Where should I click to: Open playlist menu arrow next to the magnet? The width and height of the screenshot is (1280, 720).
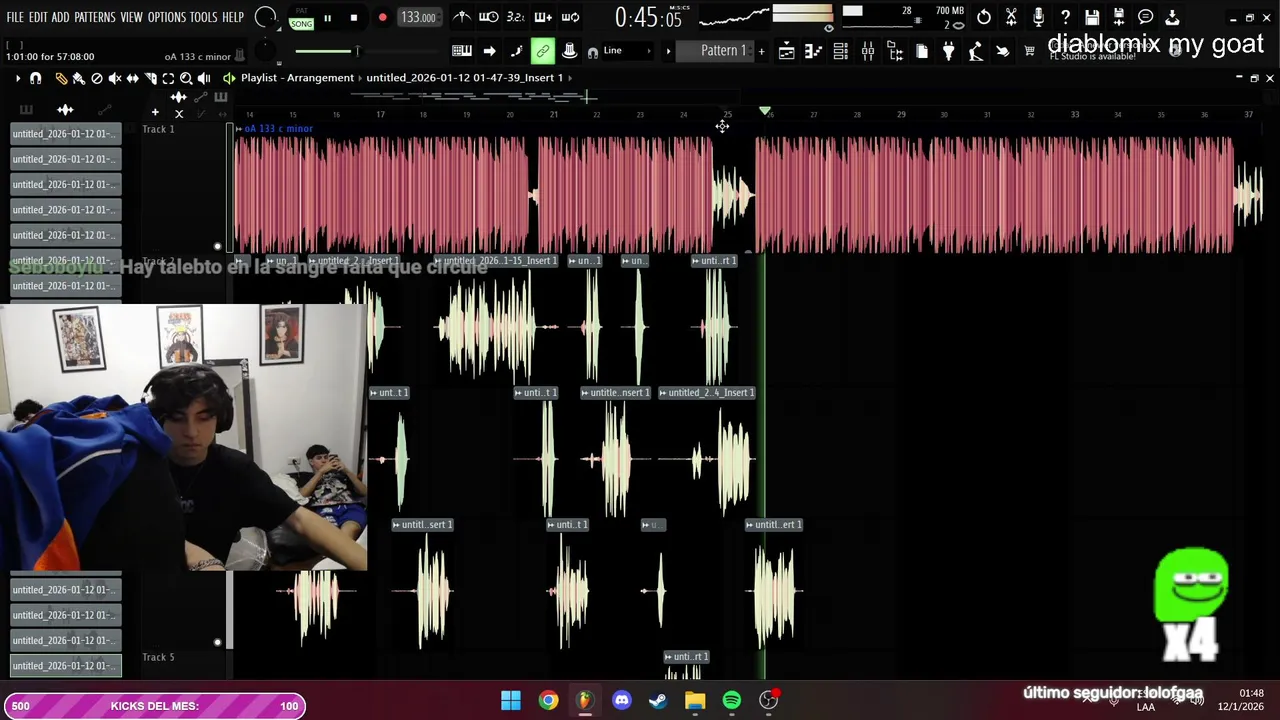[17, 78]
